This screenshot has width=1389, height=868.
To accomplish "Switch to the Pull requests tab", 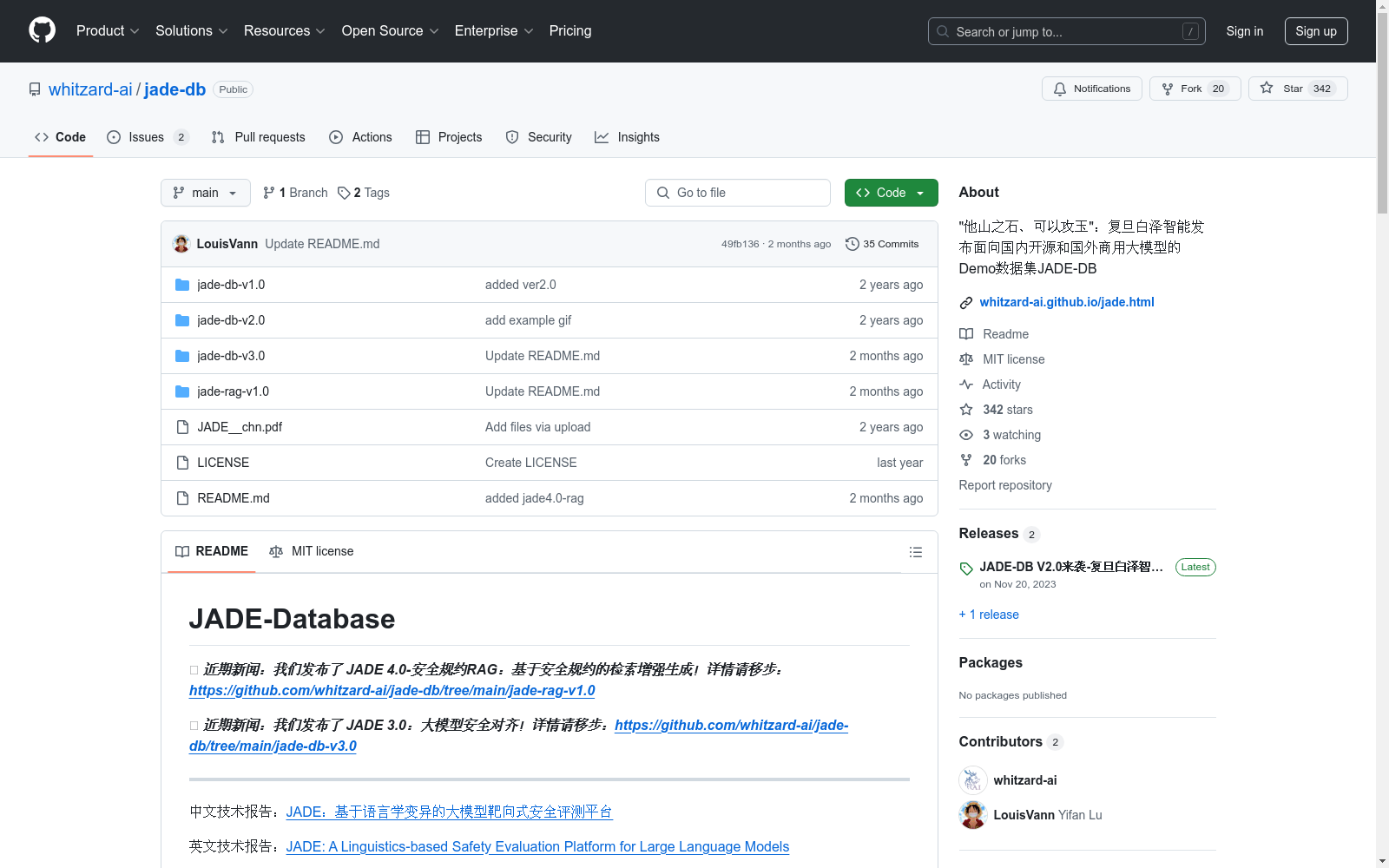I will 259,137.
